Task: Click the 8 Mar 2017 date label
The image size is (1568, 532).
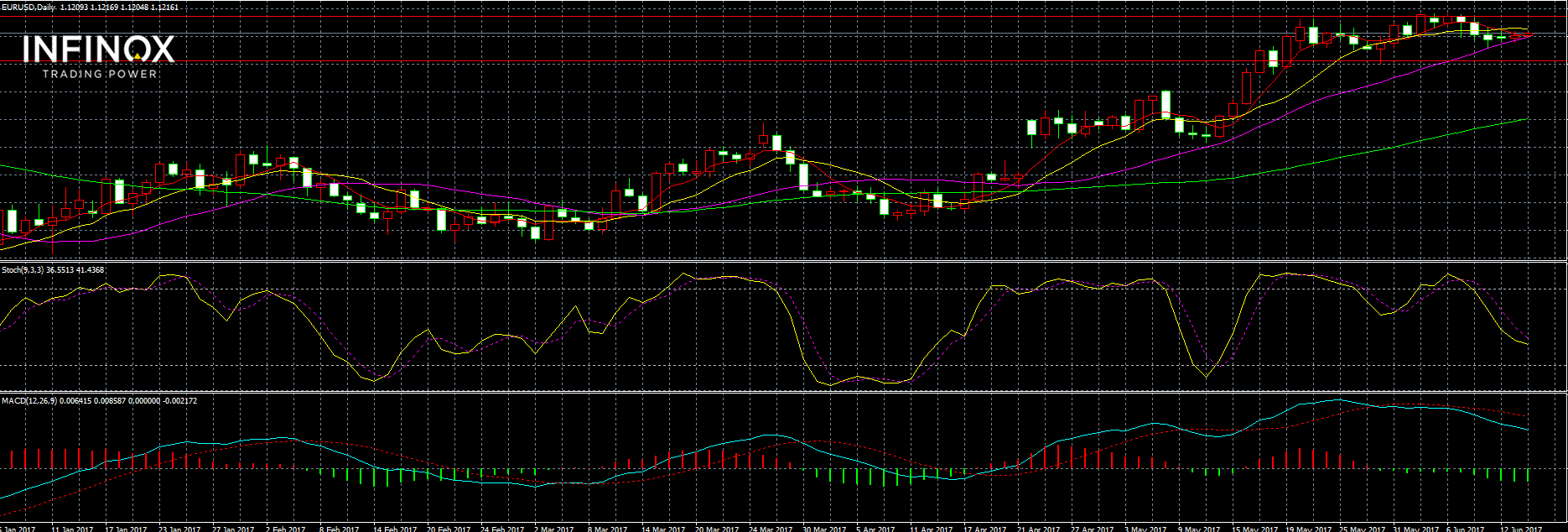Action: click(x=608, y=529)
